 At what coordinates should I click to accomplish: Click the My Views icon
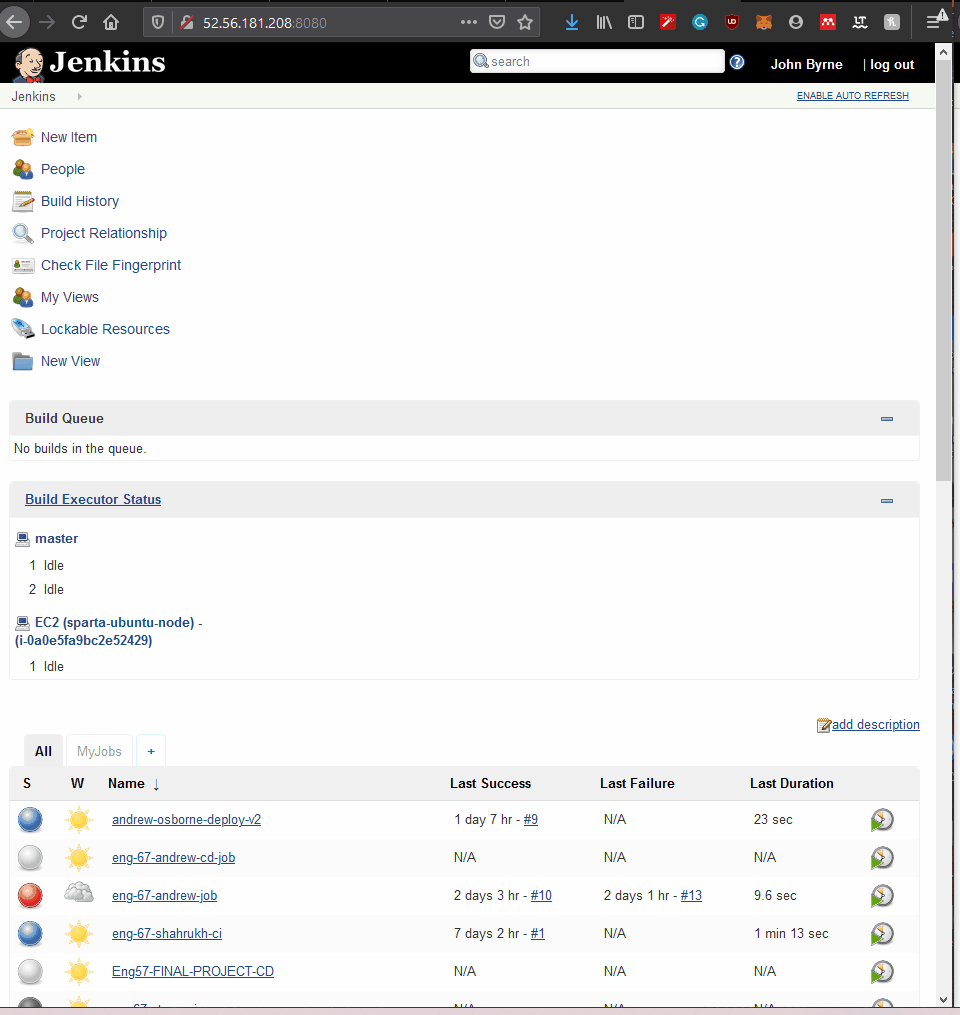(x=23, y=297)
